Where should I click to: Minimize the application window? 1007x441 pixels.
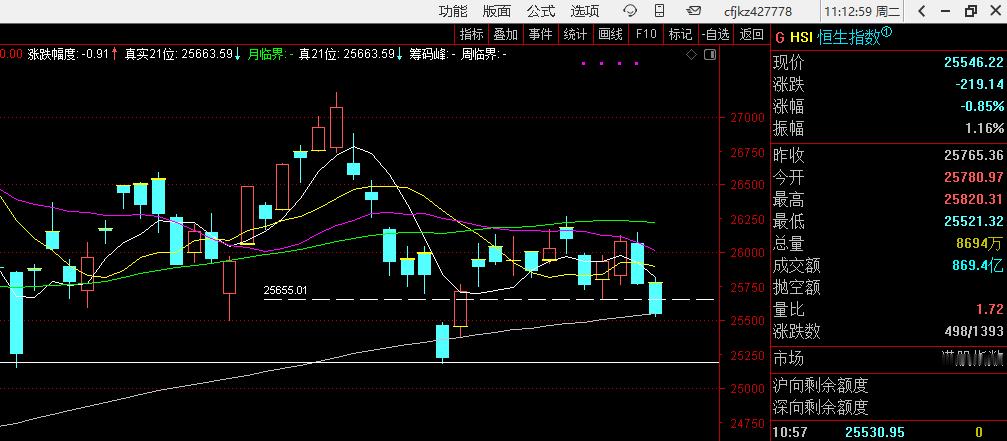pyautogui.click(x=946, y=11)
